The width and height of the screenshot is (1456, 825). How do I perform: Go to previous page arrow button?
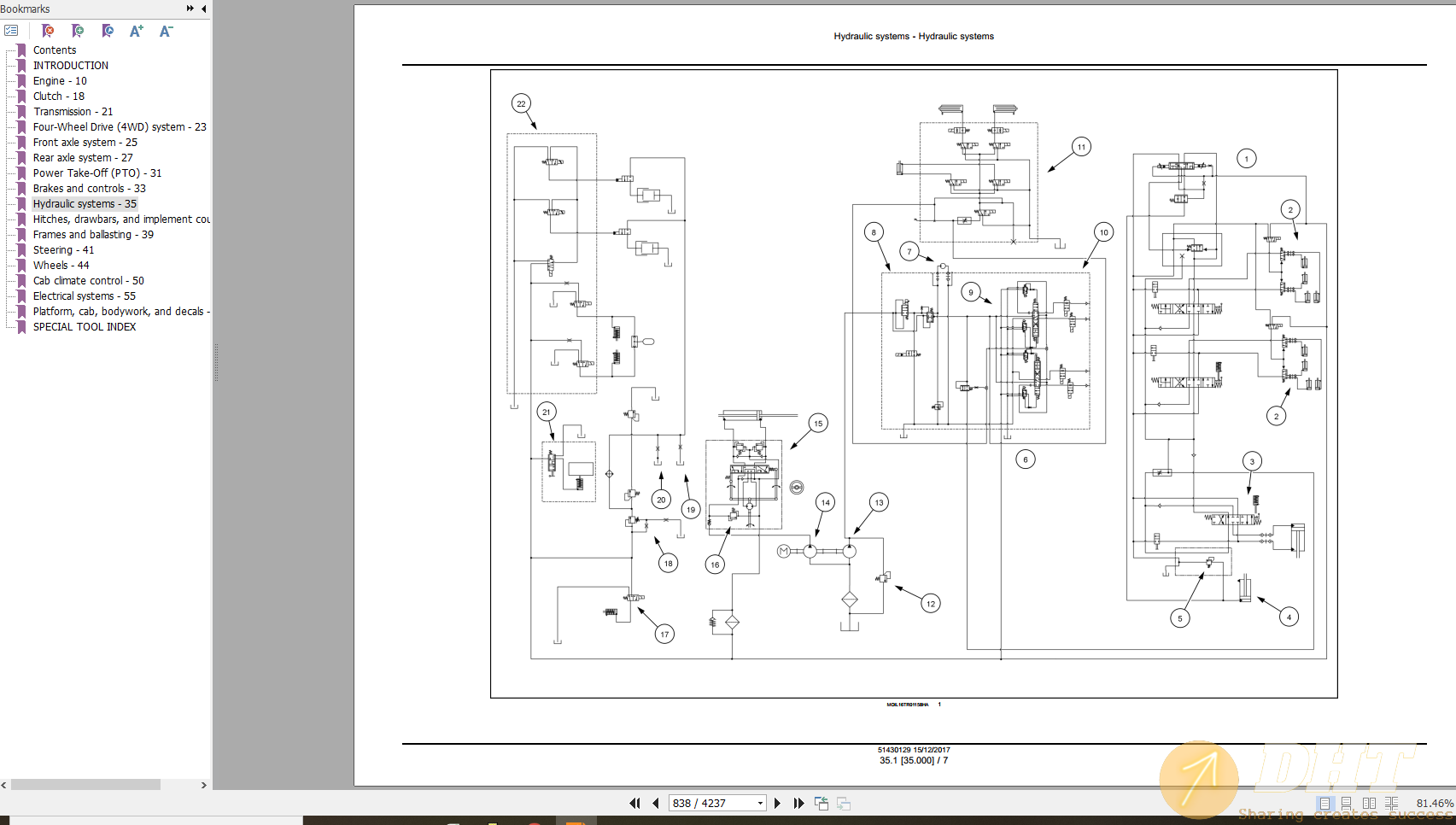(x=654, y=803)
